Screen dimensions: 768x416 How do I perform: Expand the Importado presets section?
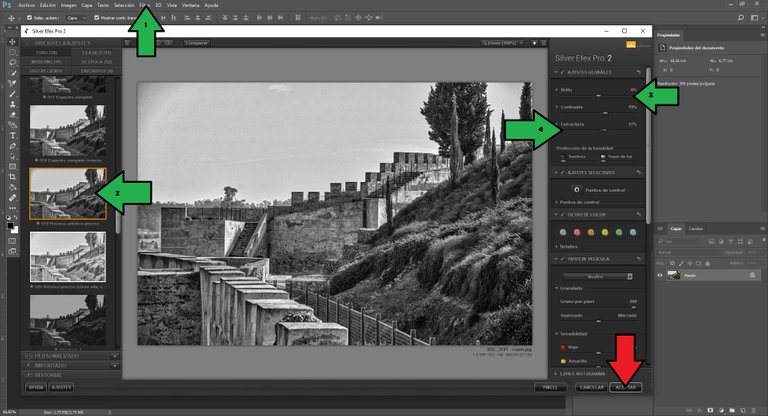[71, 366]
